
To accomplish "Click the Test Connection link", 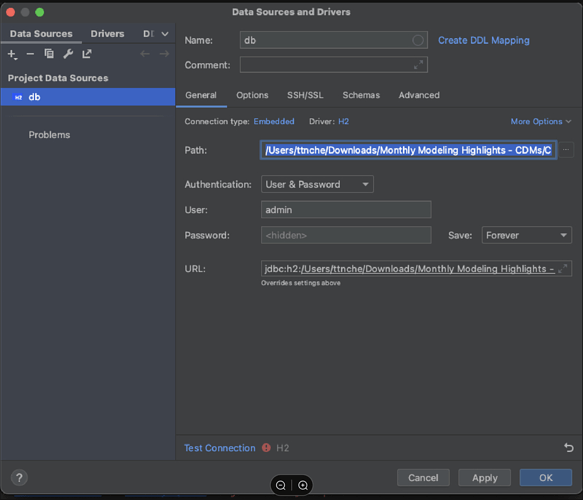I will point(220,448).
